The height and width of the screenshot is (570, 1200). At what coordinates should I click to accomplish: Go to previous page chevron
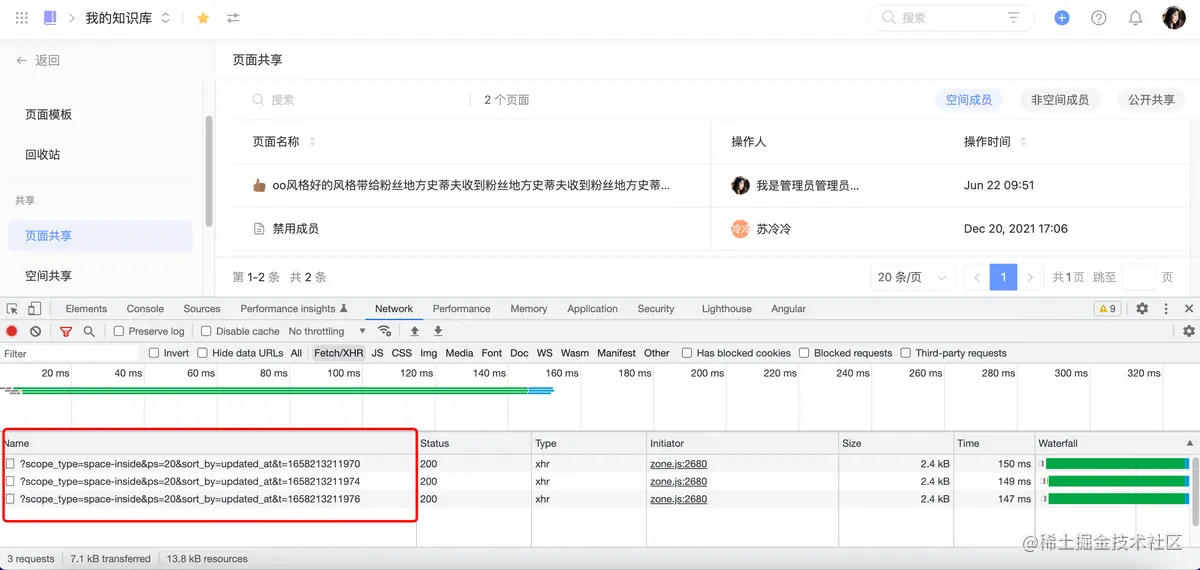[977, 277]
